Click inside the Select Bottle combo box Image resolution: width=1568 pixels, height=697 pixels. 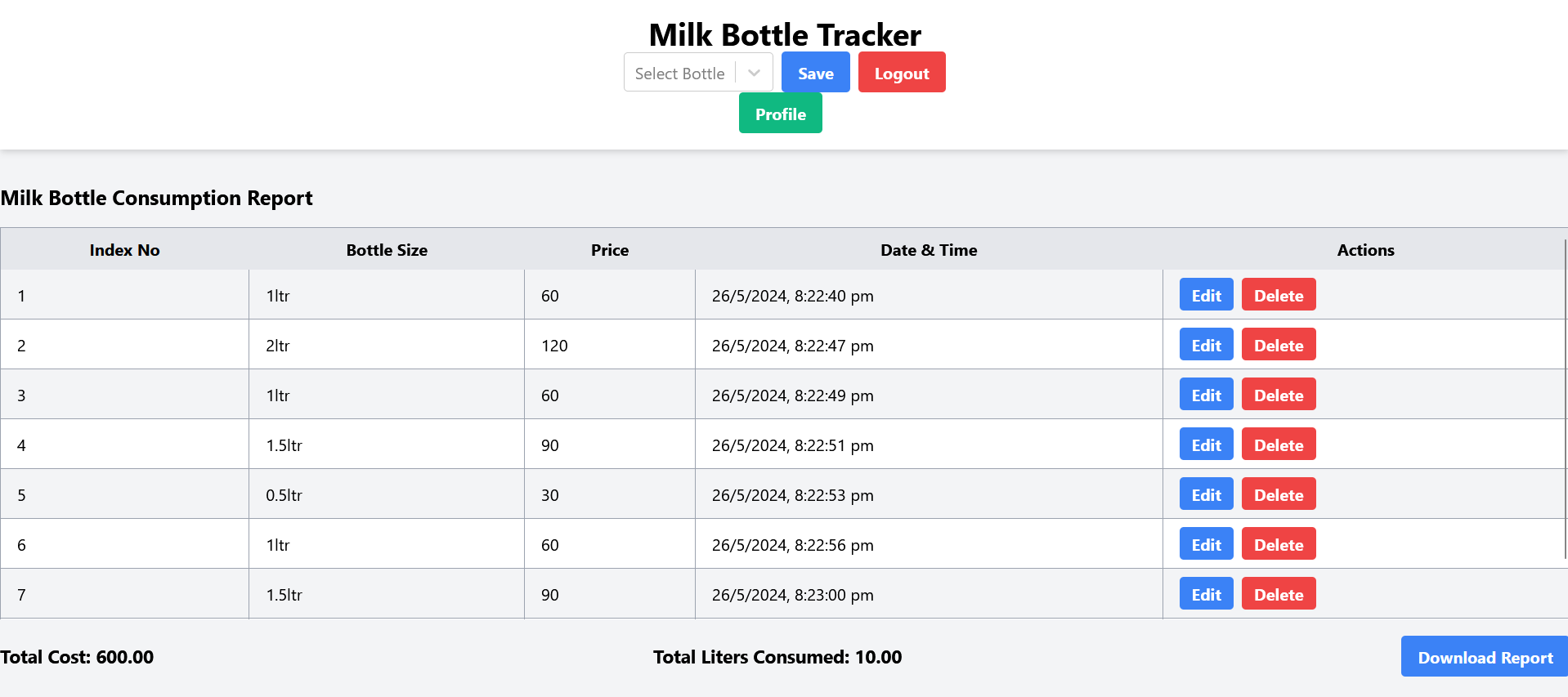click(679, 72)
